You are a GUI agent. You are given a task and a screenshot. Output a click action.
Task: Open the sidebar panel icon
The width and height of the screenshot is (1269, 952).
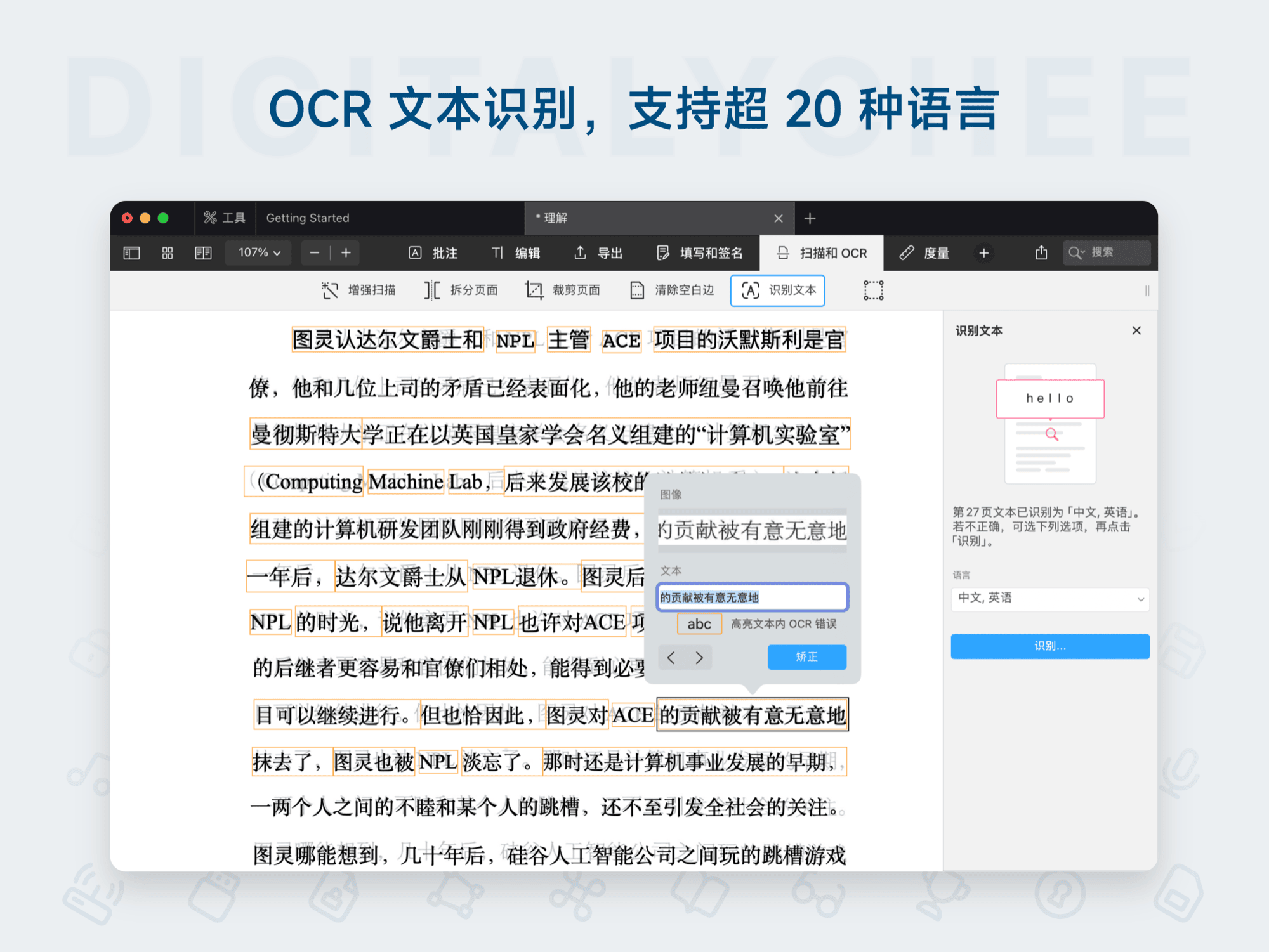(131, 252)
